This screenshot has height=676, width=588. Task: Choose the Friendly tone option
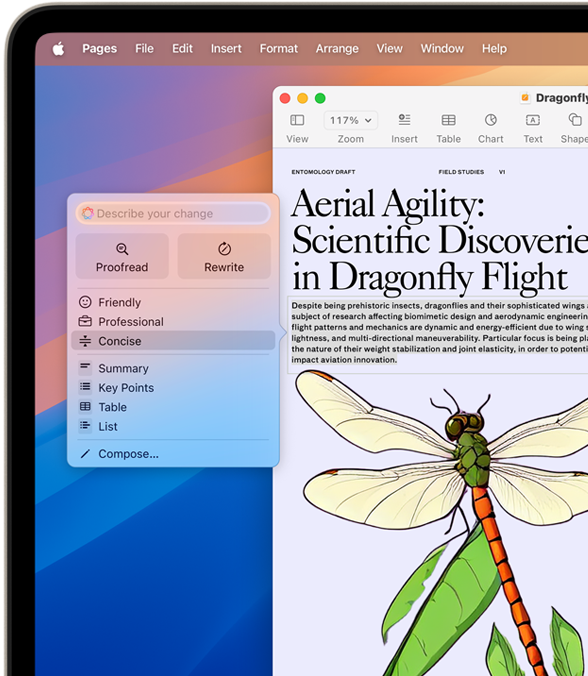pos(173,302)
